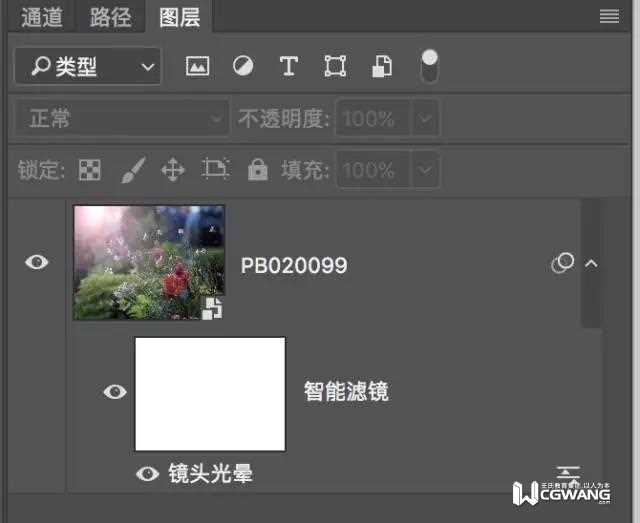Select the white smart filter mask thumbnail
This screenshot has width=640, height=523.
tap(210, 394)
